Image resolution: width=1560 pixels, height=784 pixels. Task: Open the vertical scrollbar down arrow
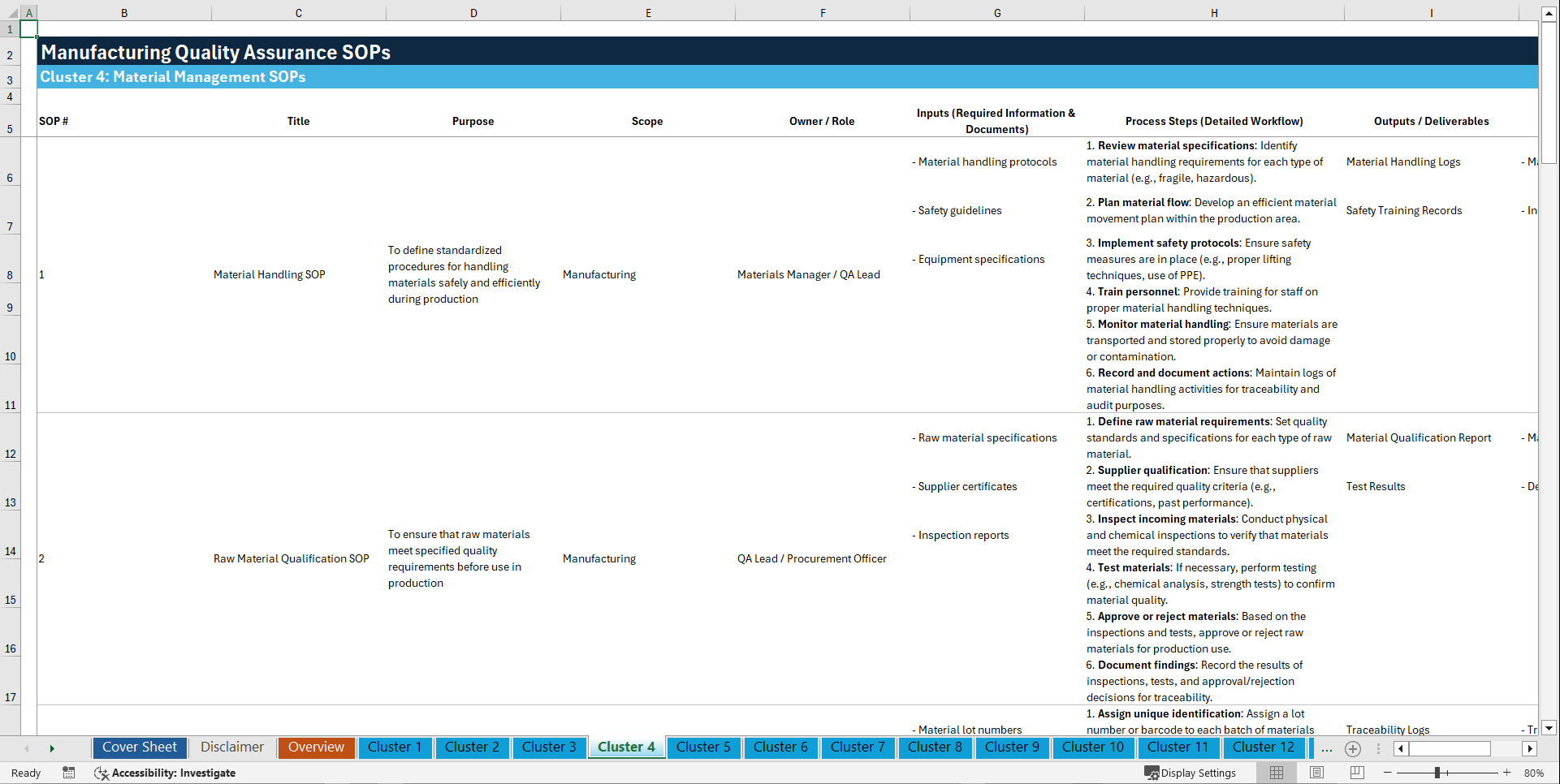[x=1549, y=729]
